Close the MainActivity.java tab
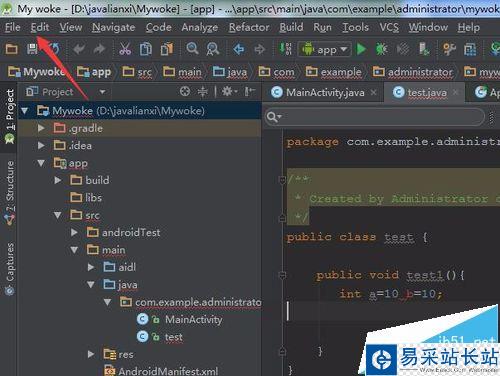500x376 pixels. 374,92
